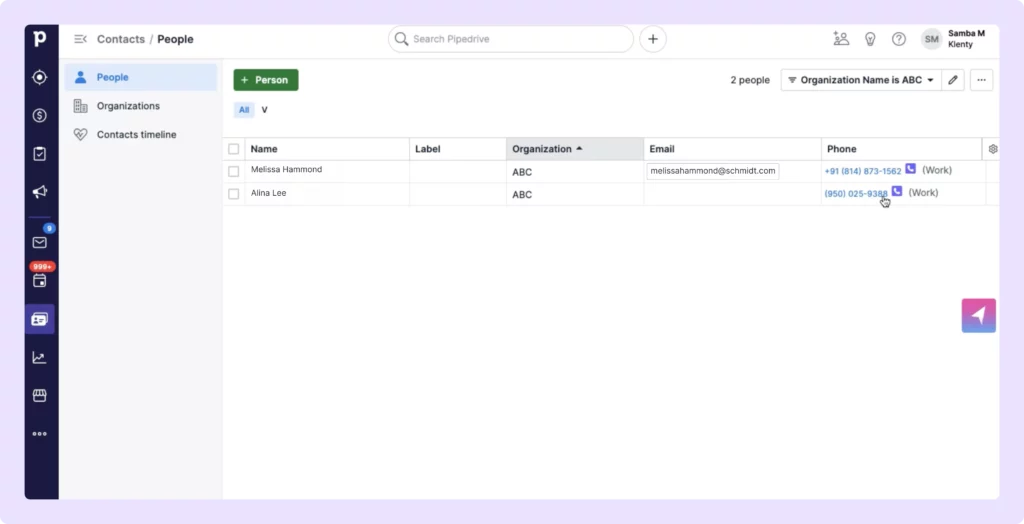Click Contacts breadcrumb link
This screenshot has width=1024, height=524.
tap(121, 39)
